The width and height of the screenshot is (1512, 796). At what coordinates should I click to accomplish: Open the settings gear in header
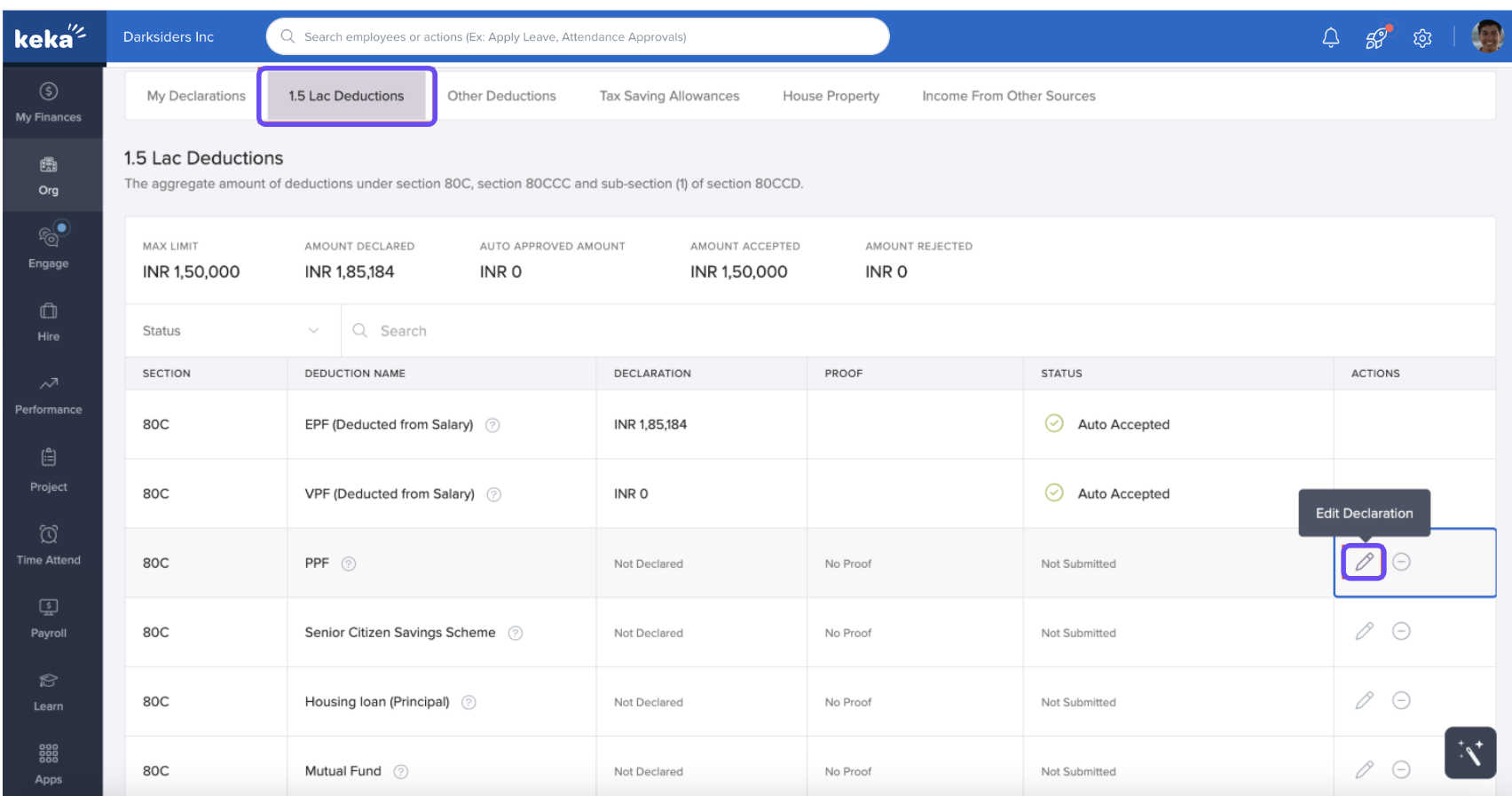tap(1422, 37)
